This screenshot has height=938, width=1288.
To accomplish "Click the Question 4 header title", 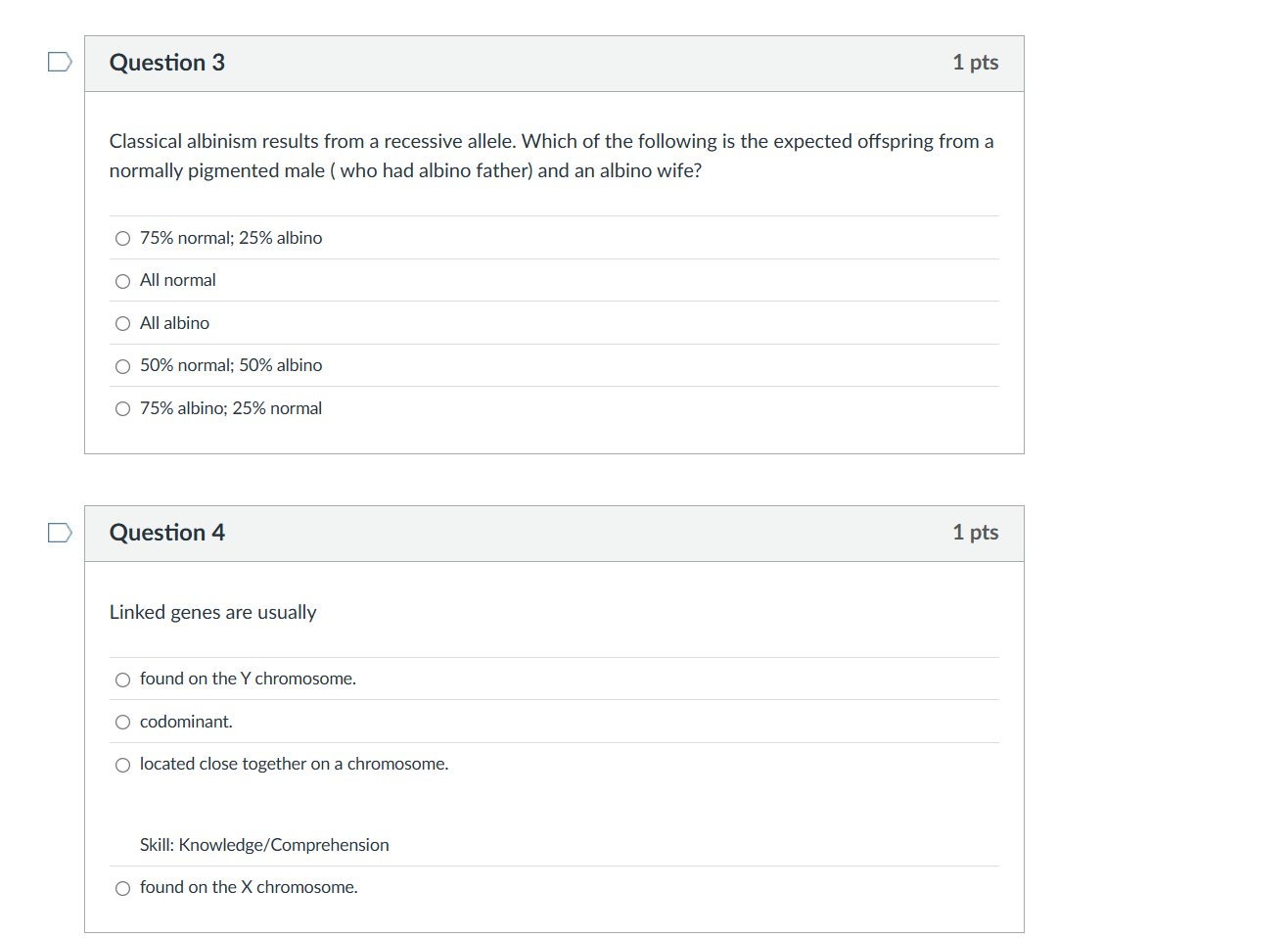I will (167, 533).
